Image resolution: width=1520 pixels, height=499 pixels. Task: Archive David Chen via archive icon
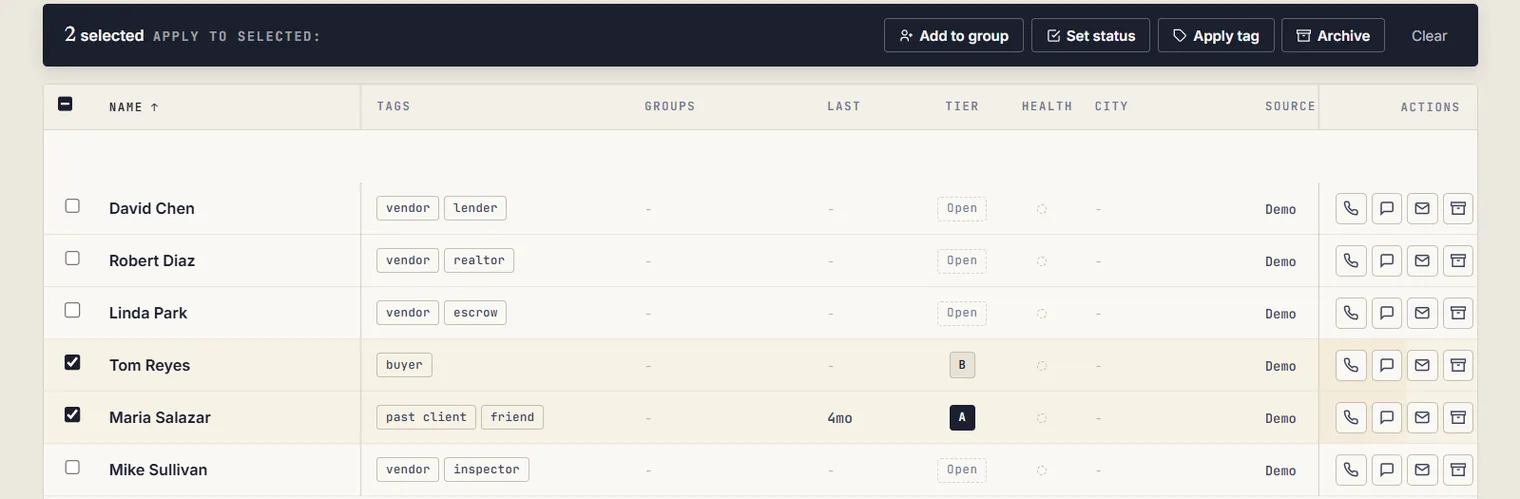[1458, 208]
